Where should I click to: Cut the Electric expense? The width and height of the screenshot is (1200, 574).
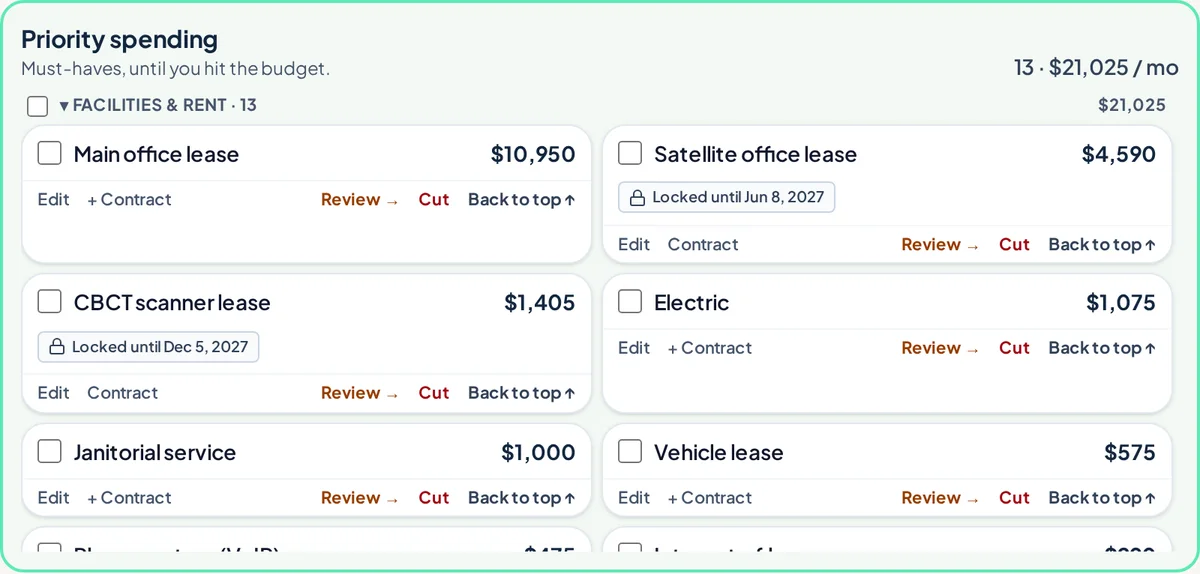tap(1014, 348)
